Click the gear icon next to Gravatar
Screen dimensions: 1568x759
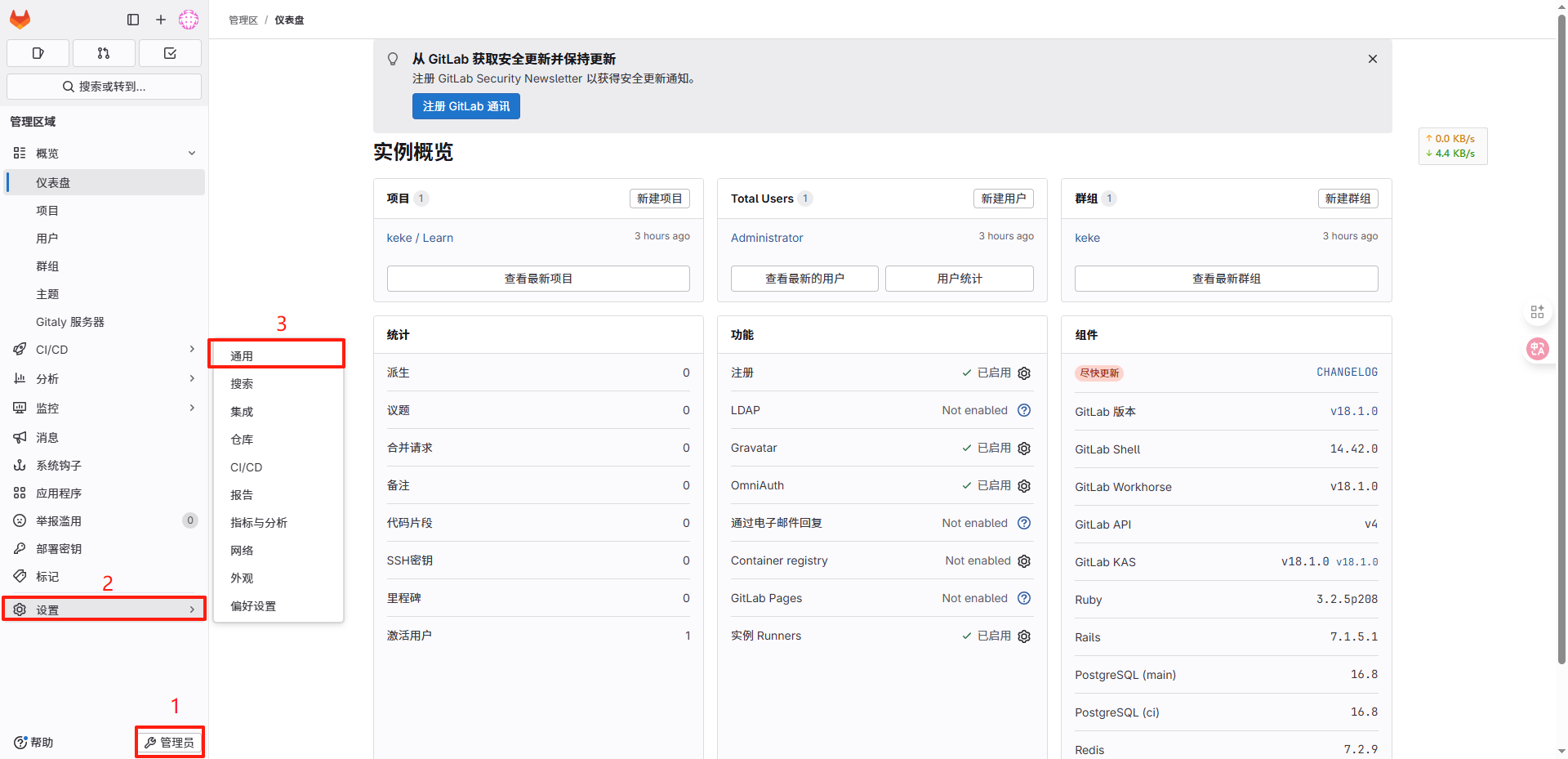tap(1024, 449)
